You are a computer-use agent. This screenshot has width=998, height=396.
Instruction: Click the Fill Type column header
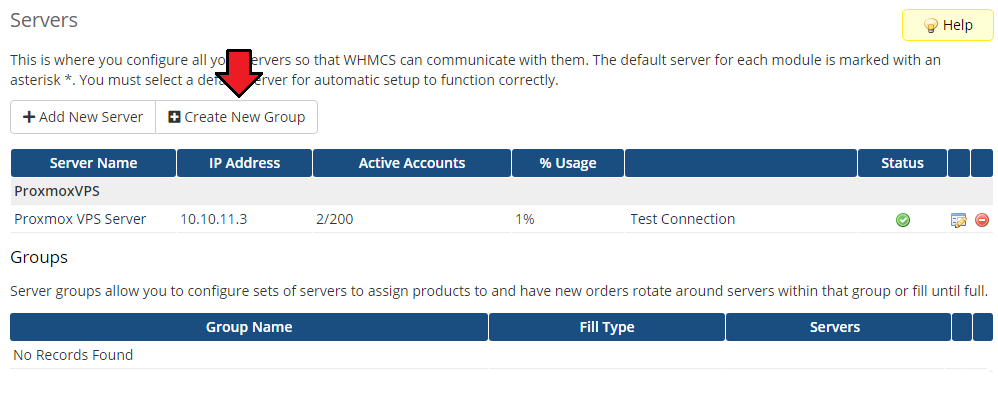[607, 327]
